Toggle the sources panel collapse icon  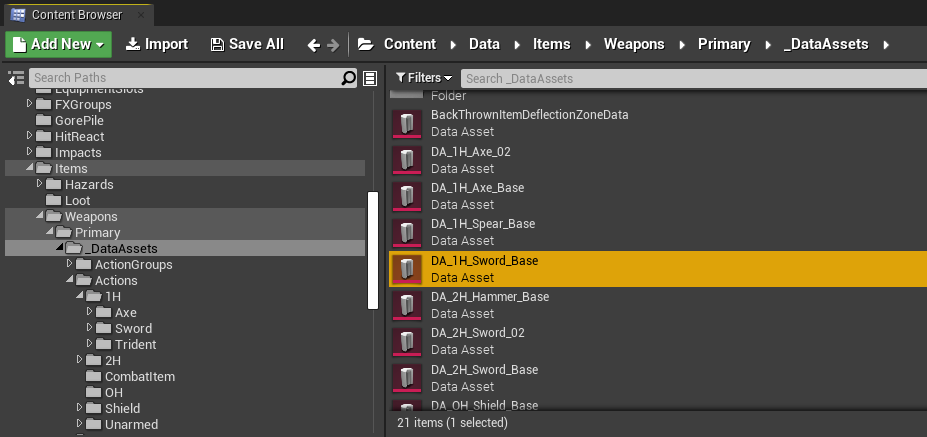coord(15,78)
